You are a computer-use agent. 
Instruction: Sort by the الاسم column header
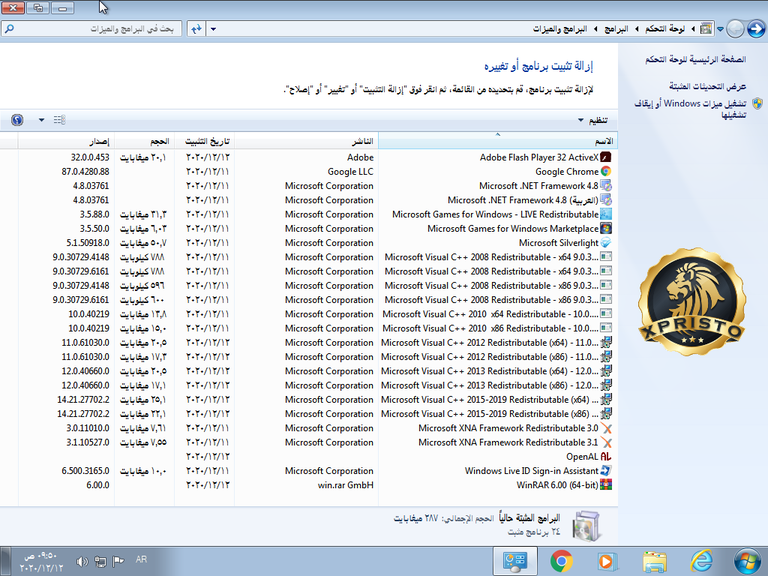498,141
